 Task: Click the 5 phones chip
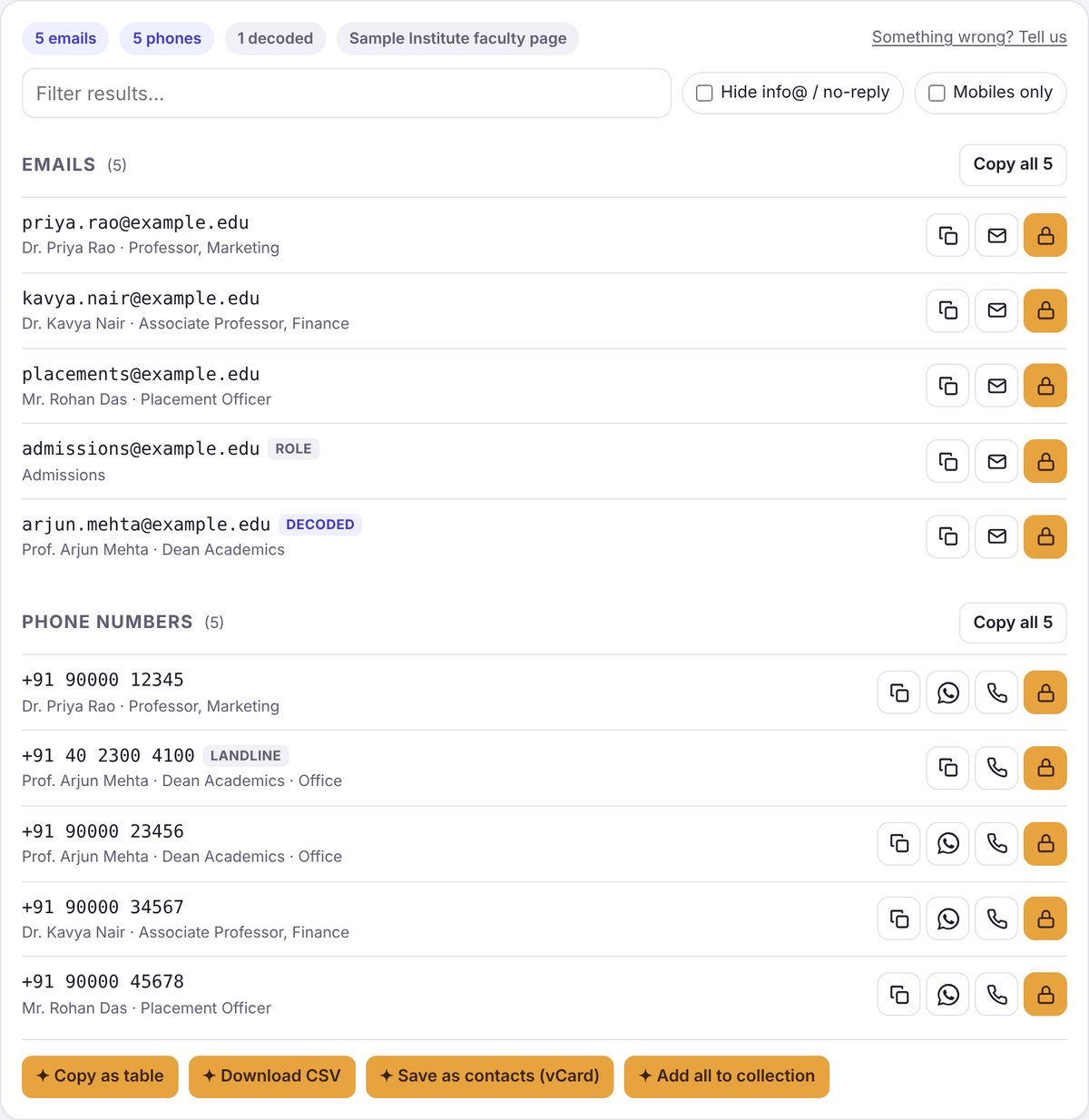tap(167, 38)
